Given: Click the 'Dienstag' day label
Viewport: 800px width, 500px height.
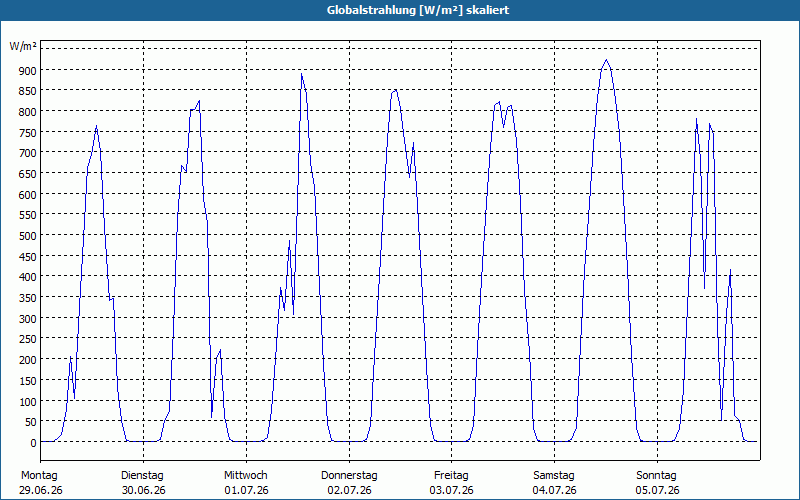Looking at the screenshot, I should (x=142, y=476).
